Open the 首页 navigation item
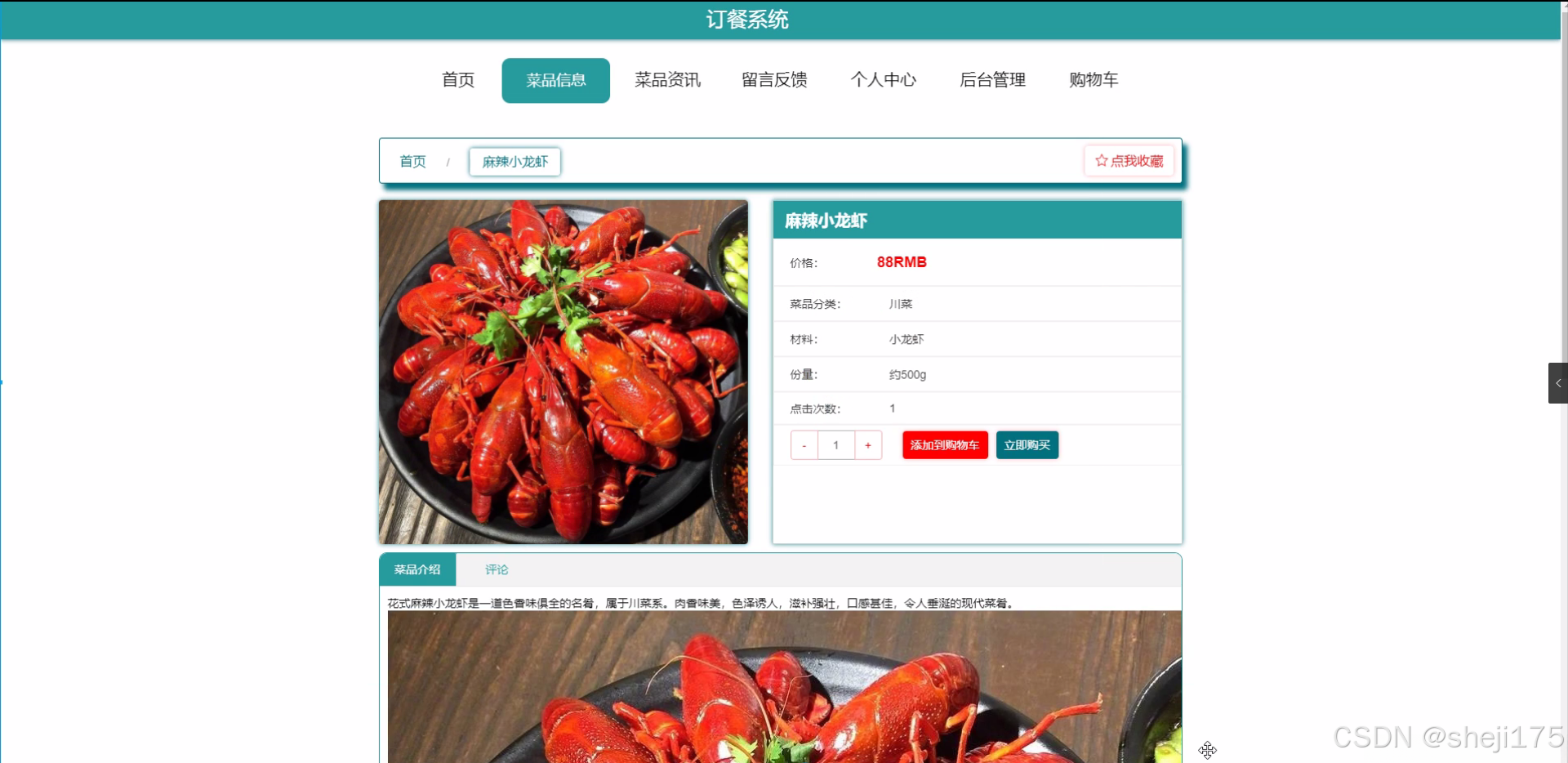The image size is (1568, 763). pyautogui.click(x=457, y=80)
